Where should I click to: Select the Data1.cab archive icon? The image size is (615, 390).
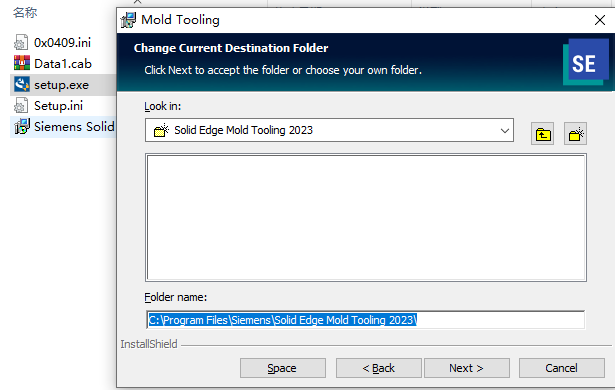(x=22, y=63)
